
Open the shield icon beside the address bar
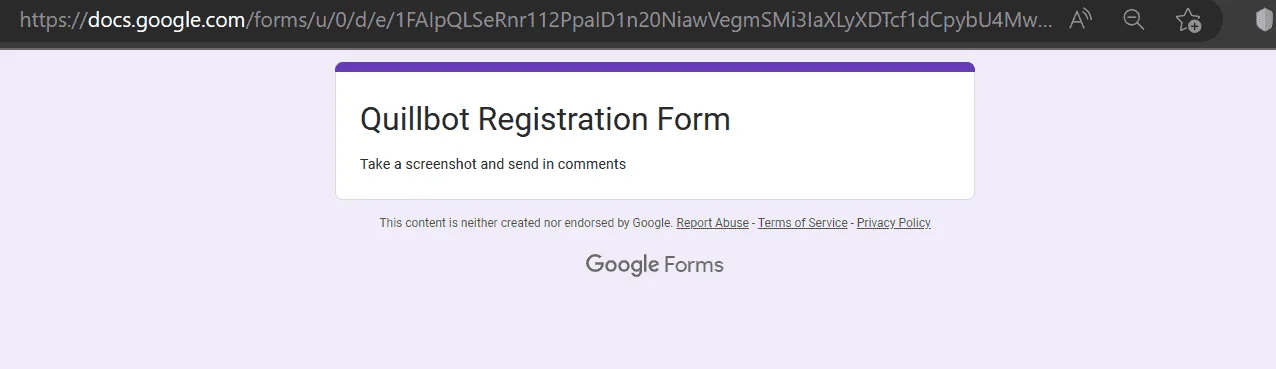tap(1264, 19)
